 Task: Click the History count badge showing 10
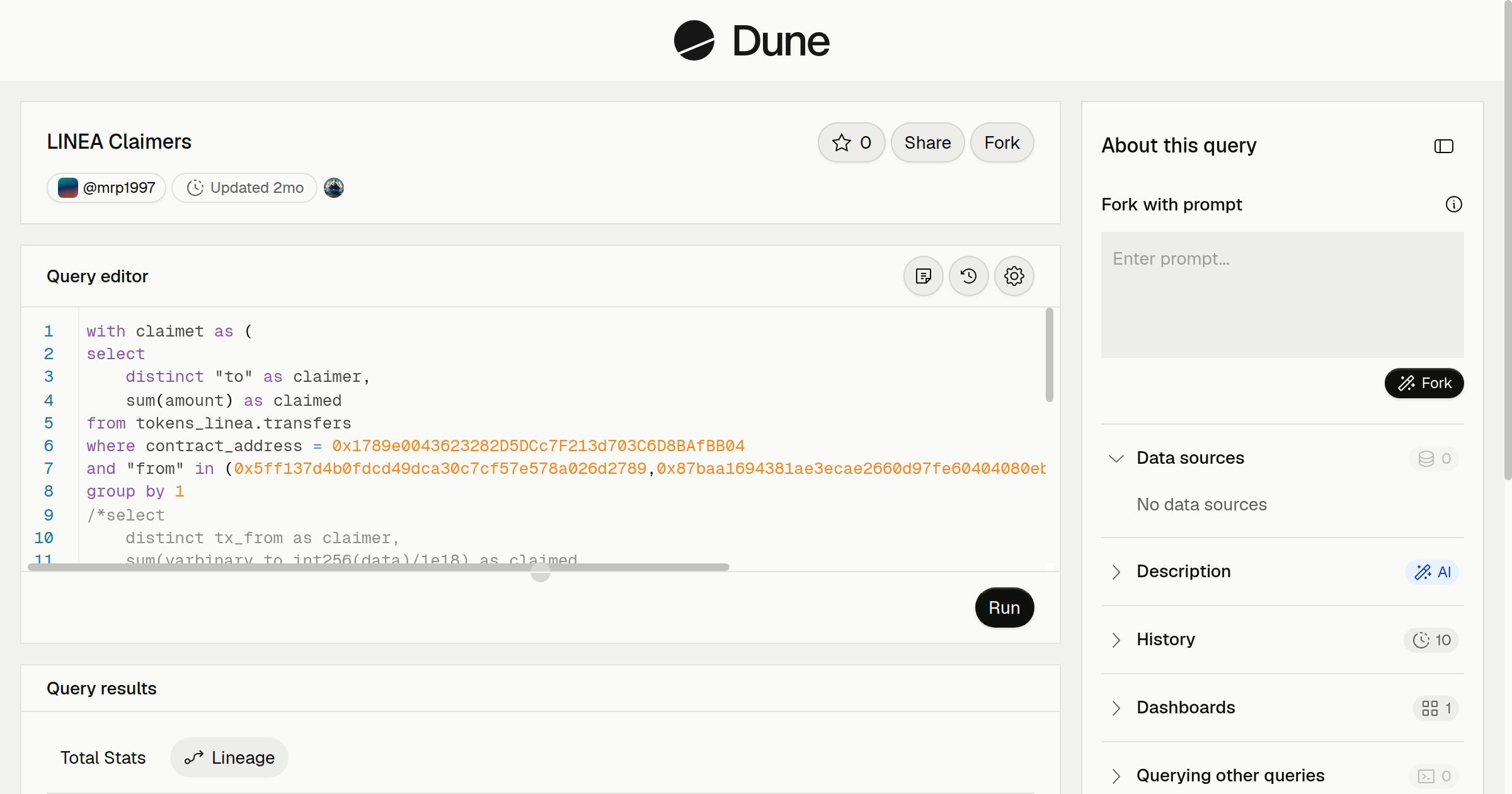[x=1431, y=640]
